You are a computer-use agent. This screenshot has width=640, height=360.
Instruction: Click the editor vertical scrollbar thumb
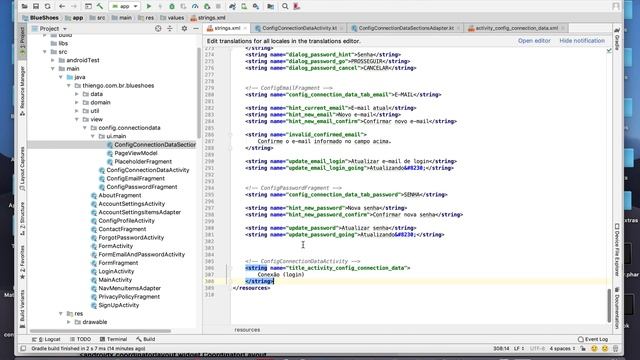[x=609, y=305]
